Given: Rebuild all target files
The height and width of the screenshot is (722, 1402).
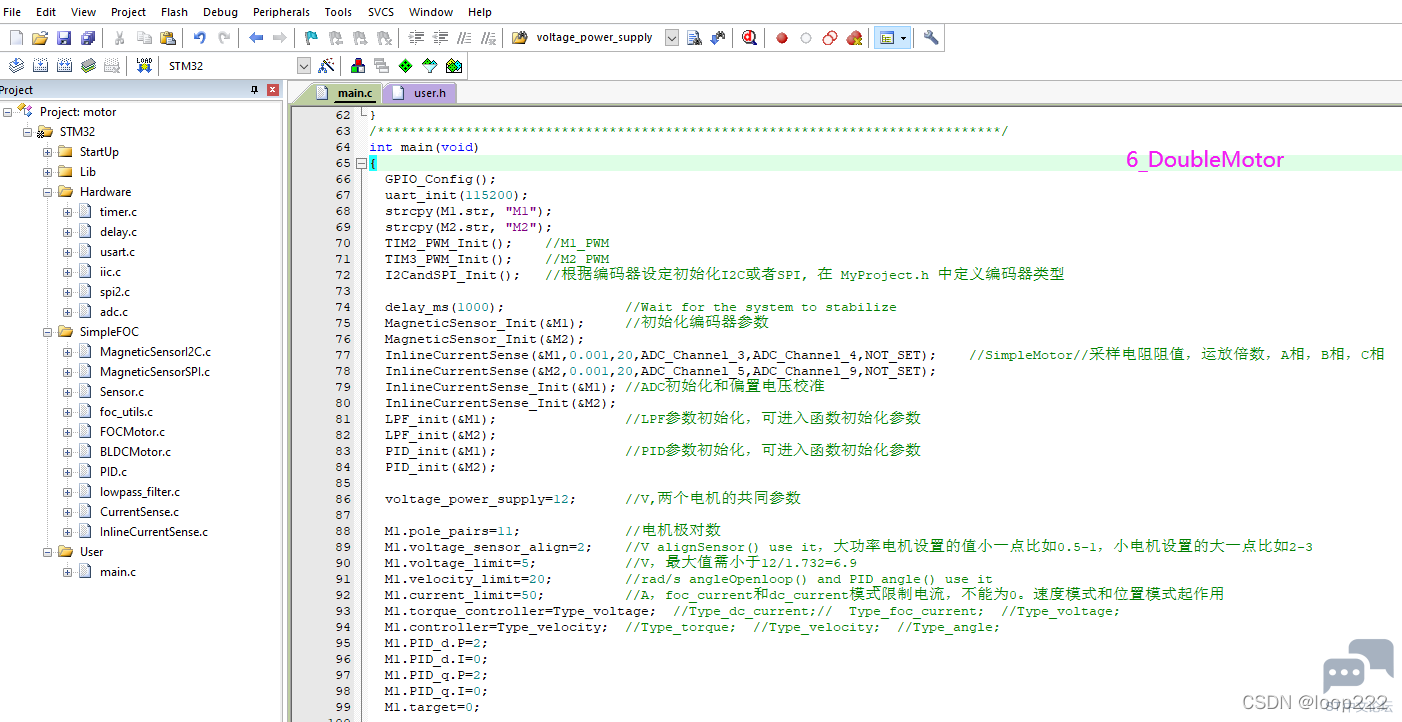Looking at the screenshot, I should [64, 66].
